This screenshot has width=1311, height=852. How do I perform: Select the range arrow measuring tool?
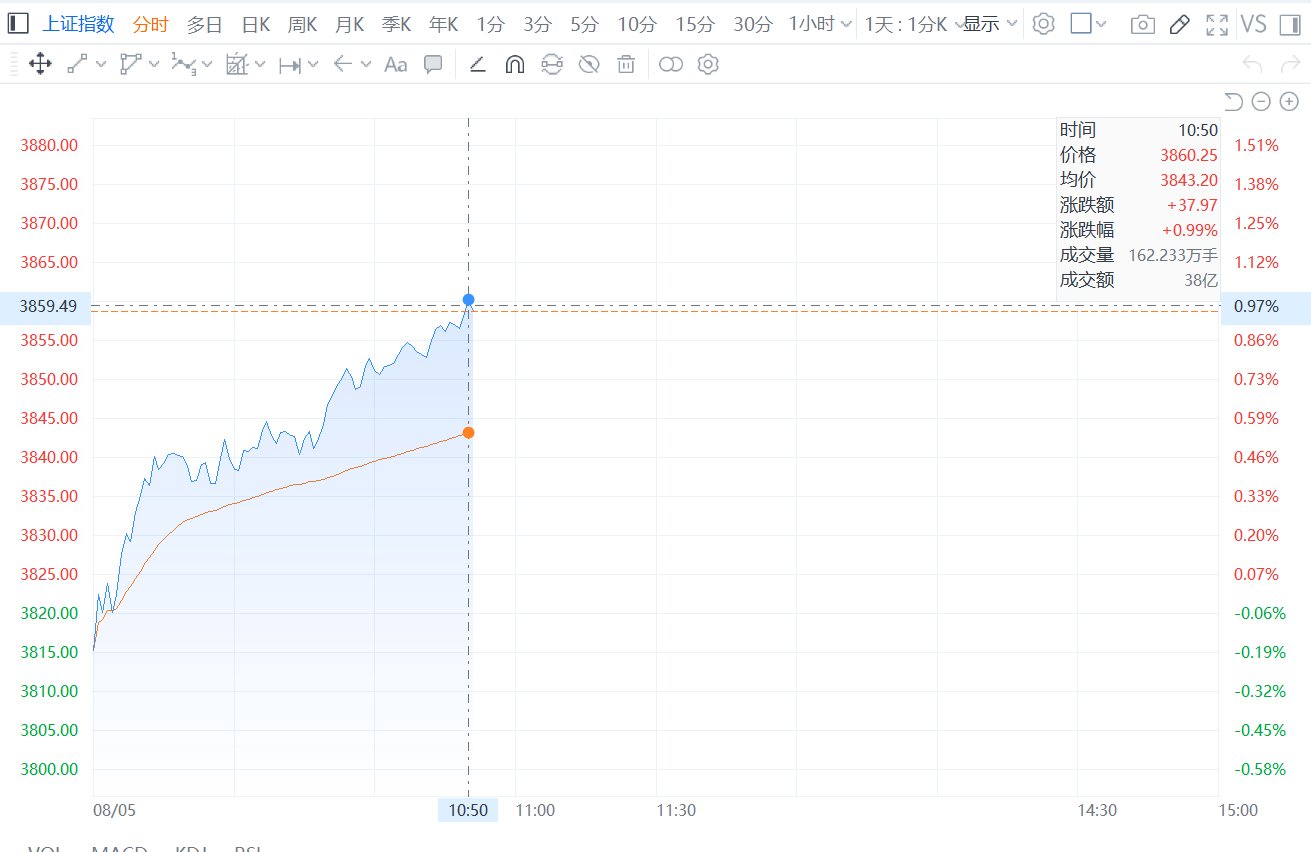(290, 65)
